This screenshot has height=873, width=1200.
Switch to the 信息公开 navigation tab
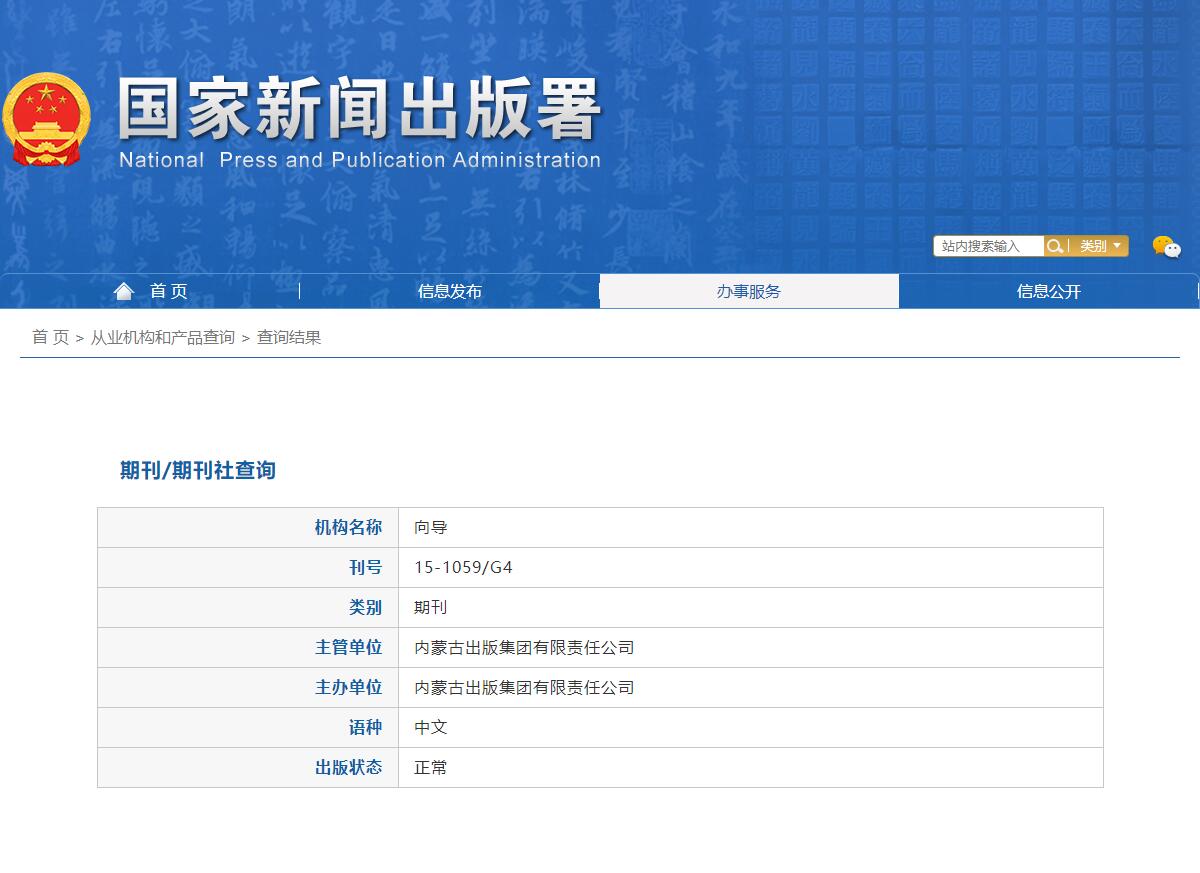[1048, 291]
